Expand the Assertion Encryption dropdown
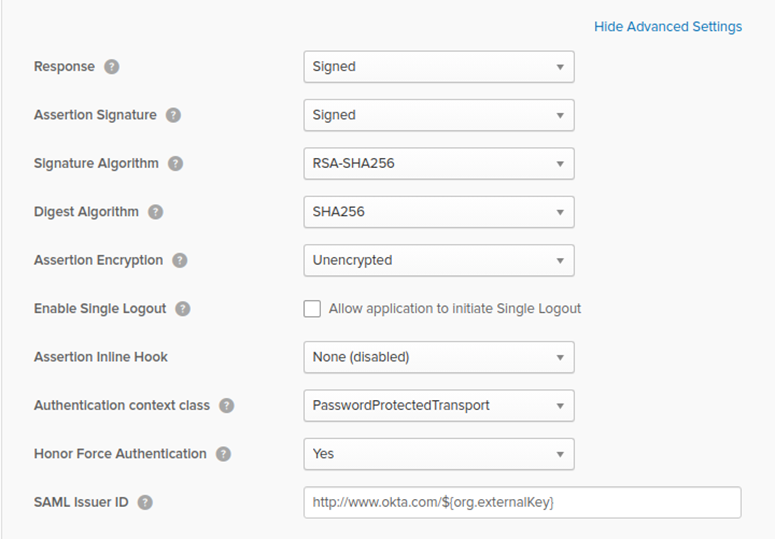This screenshot has width=775, height=539. point(438,260)
